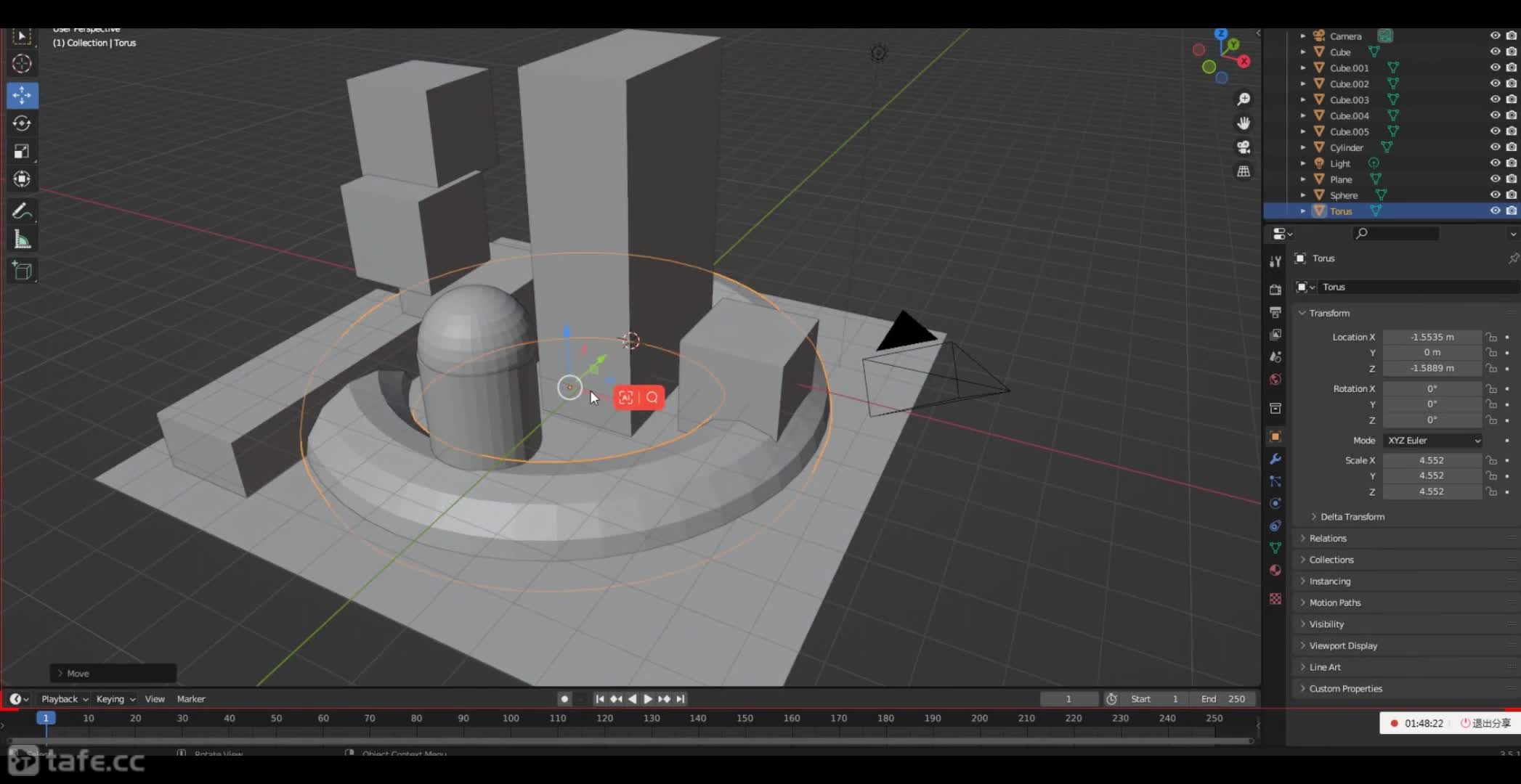Hide Torus with its eye icon
This screenshot has width=1521, height=784.
(x=1495, y=211)
